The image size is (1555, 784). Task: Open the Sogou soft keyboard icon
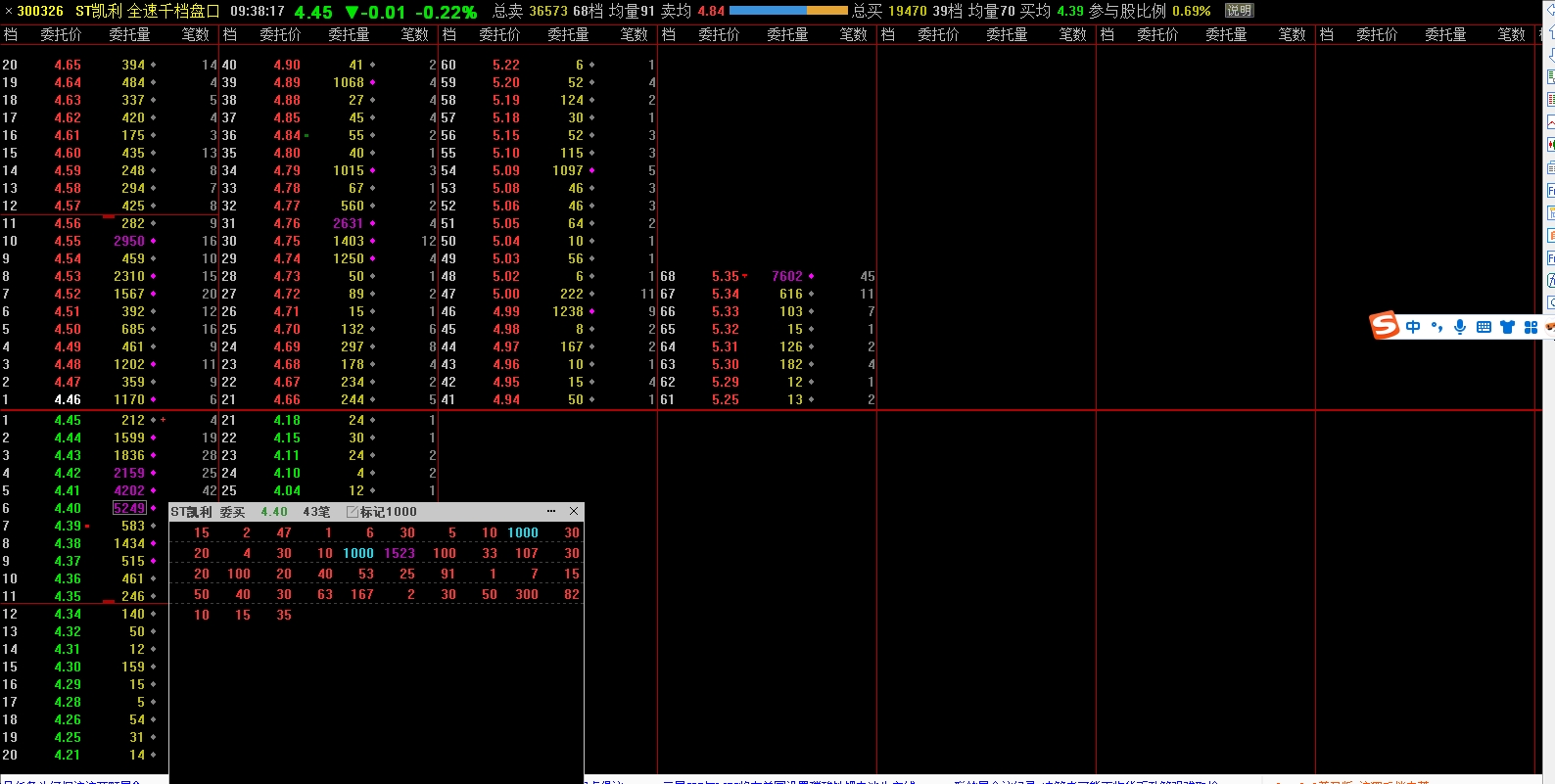1484,327
